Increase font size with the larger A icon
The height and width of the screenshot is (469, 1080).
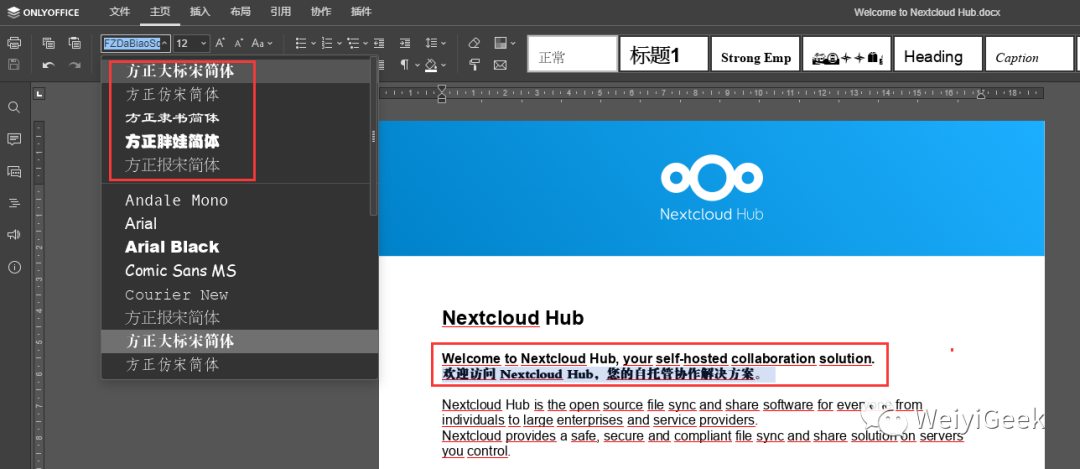220,43
